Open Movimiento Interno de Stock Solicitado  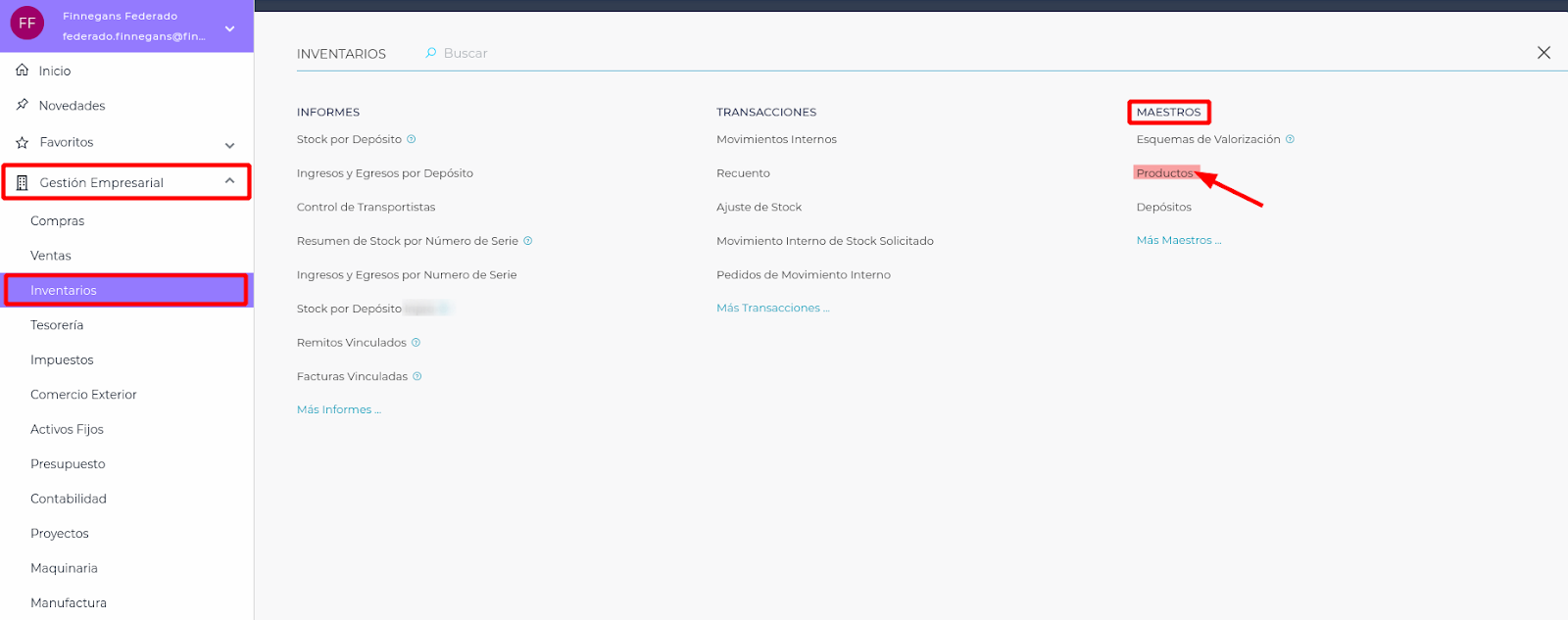click(825, 241)
